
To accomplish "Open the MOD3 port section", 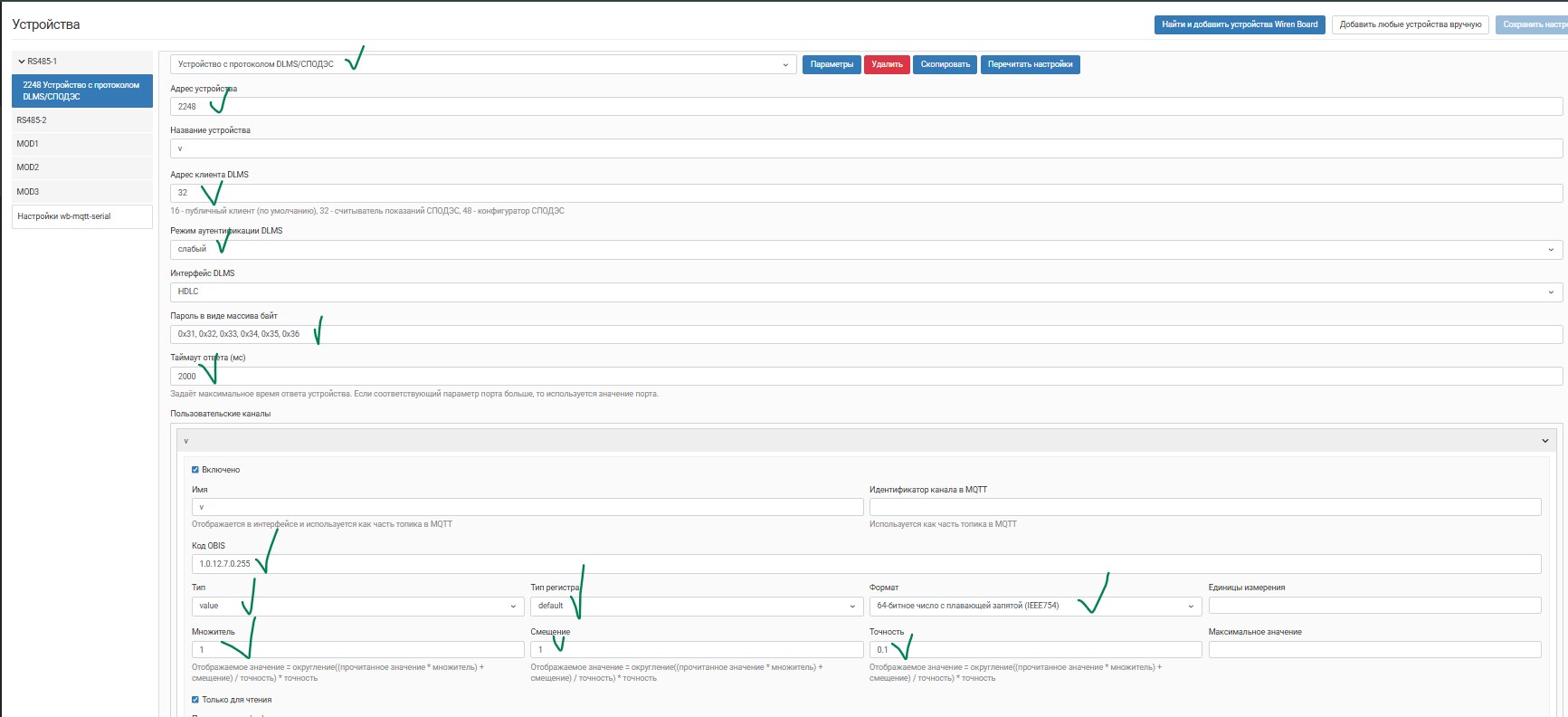I will pos(82,192).
